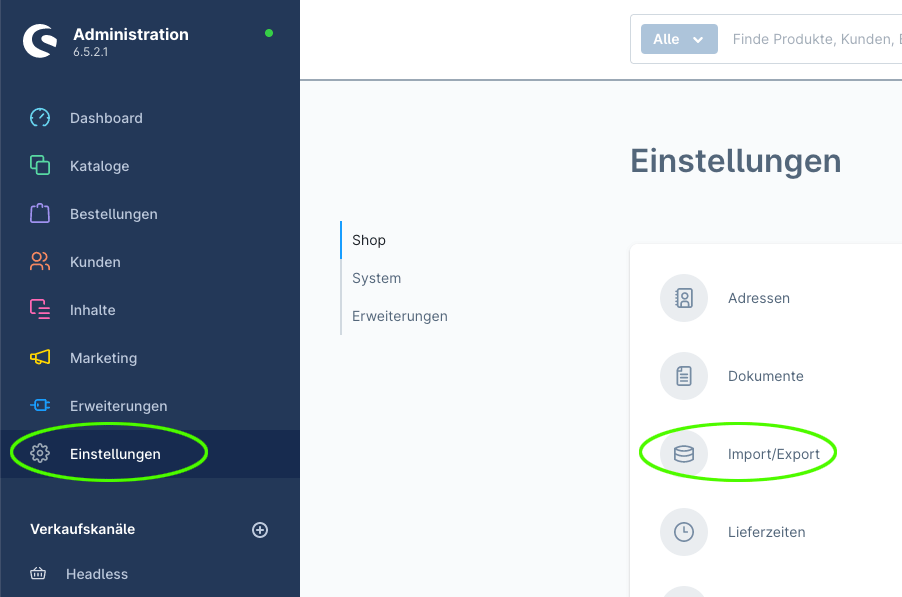Open the Headless sales channel
The height and width of the screenshot is (597, 902).
coord(97,574)
